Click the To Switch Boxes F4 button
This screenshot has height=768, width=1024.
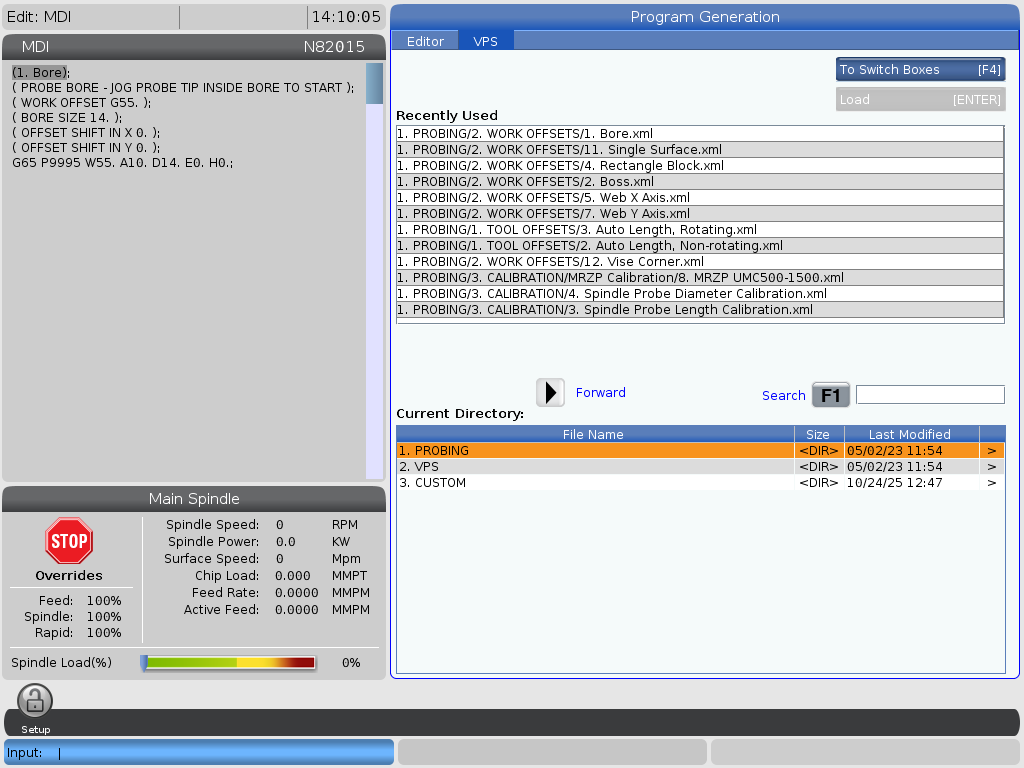point(920,69)
